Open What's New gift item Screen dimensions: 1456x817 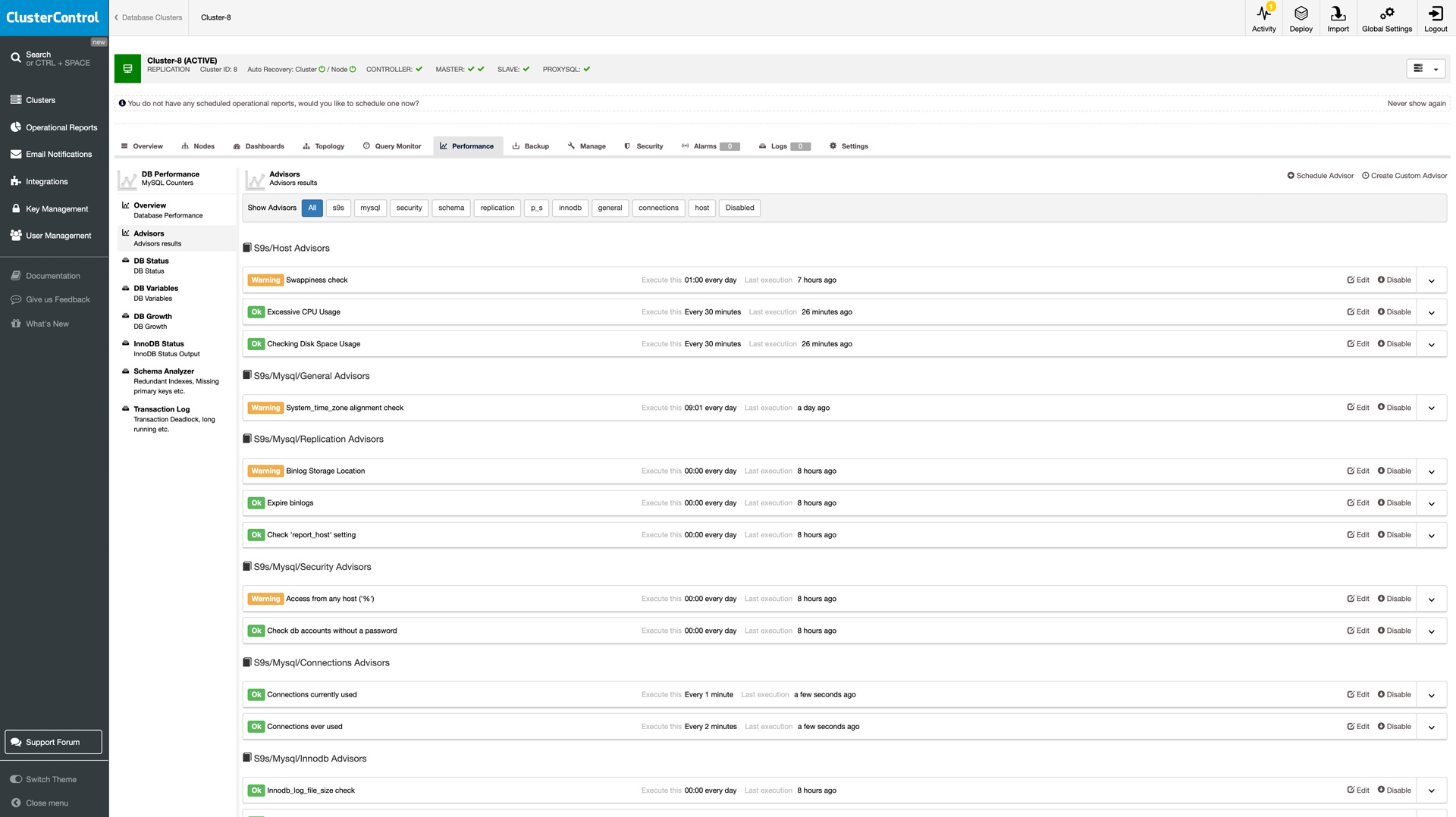click(x=39, y=324)
